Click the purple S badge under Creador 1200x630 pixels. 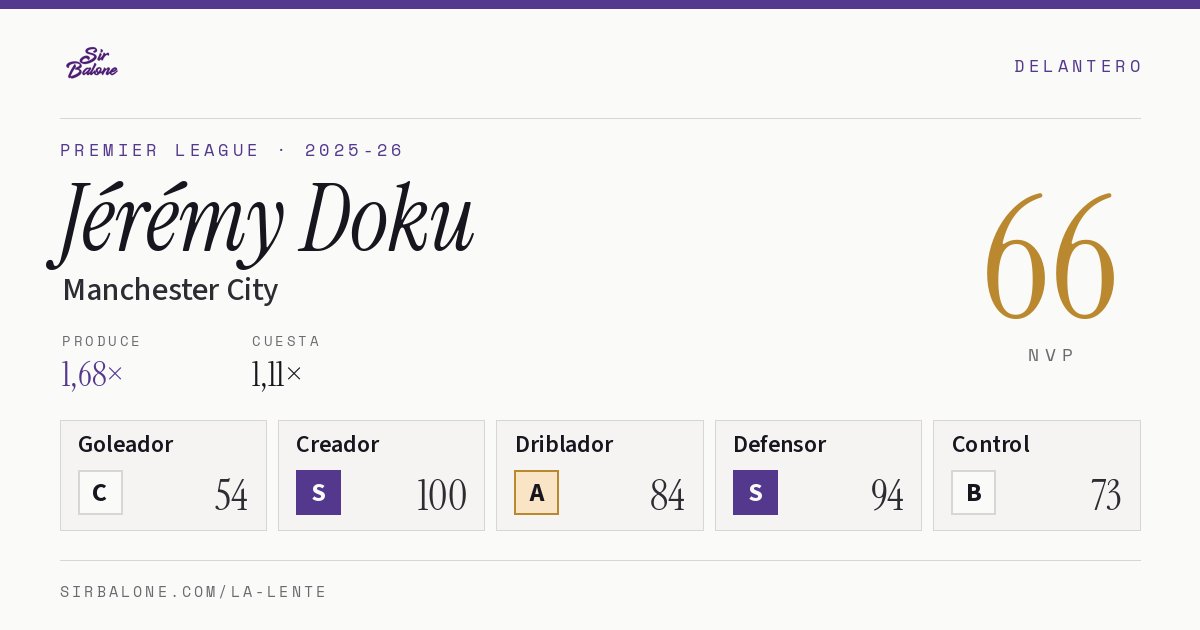coord(318,493)
